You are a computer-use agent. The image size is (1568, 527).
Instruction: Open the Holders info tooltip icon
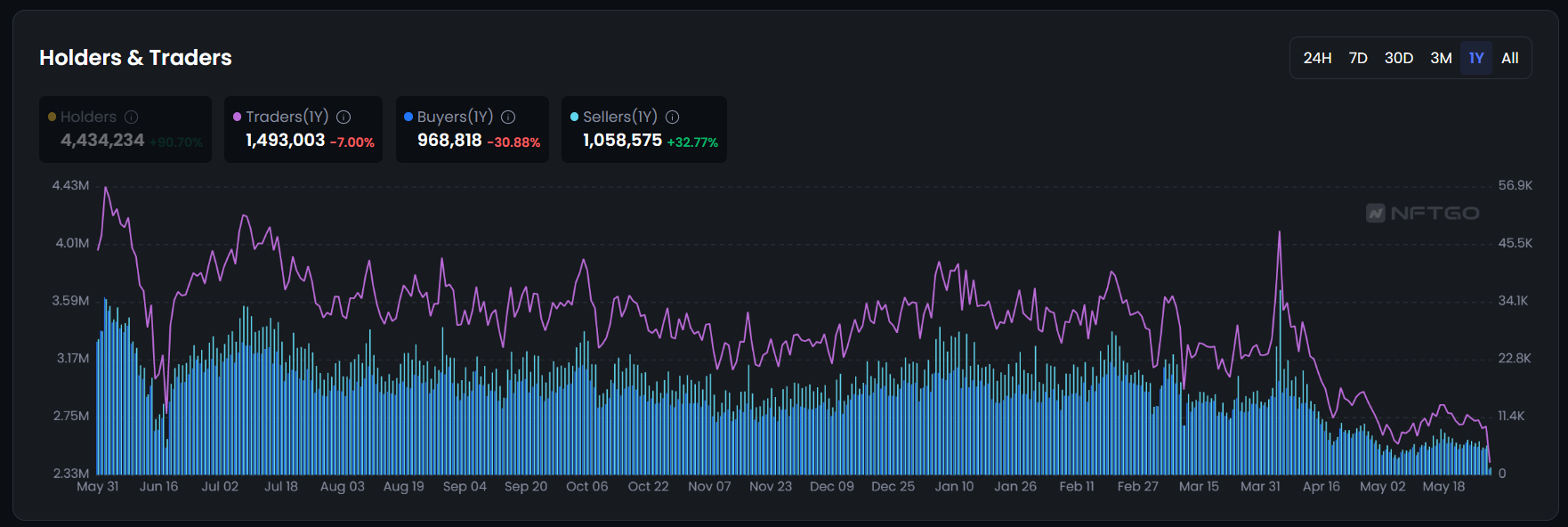[131, 117]
